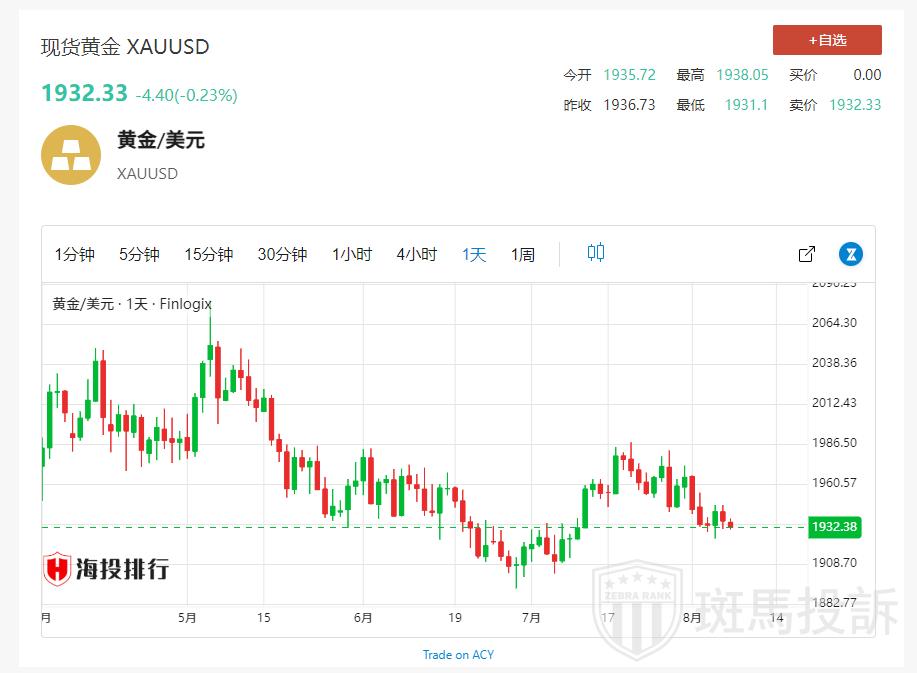Open the Trade on ACY link
917x673 pixels.
pyautogui.click(x=458, y=655)
